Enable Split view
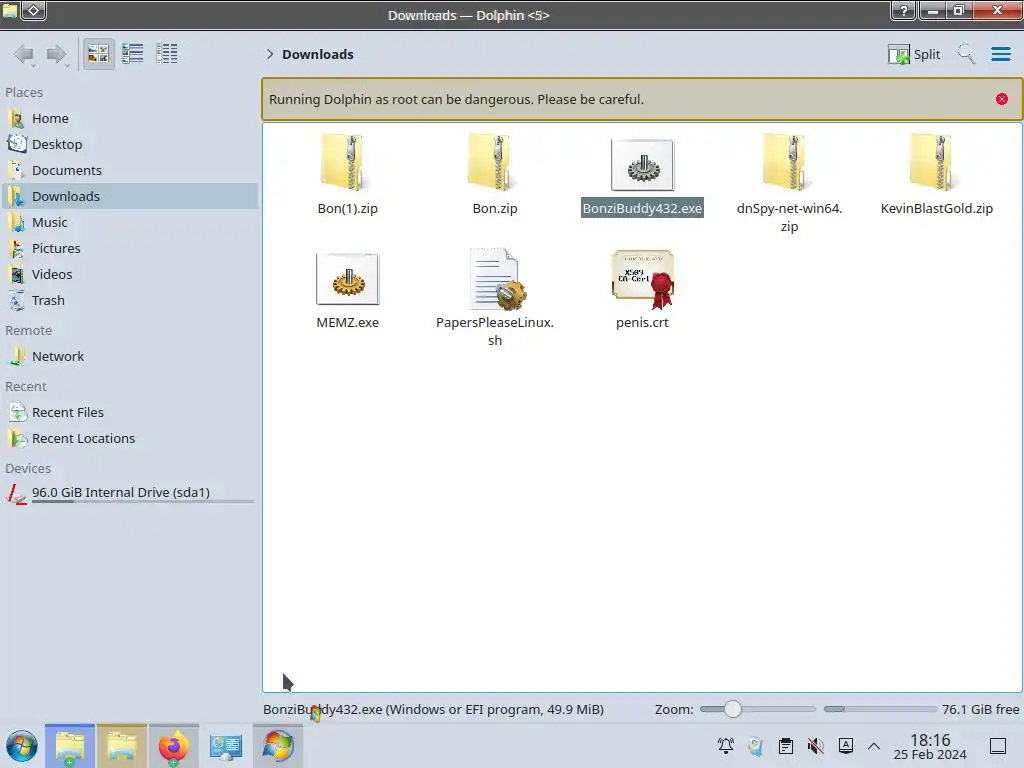This screenshot has width=1024, height=768. coord(914,54)
